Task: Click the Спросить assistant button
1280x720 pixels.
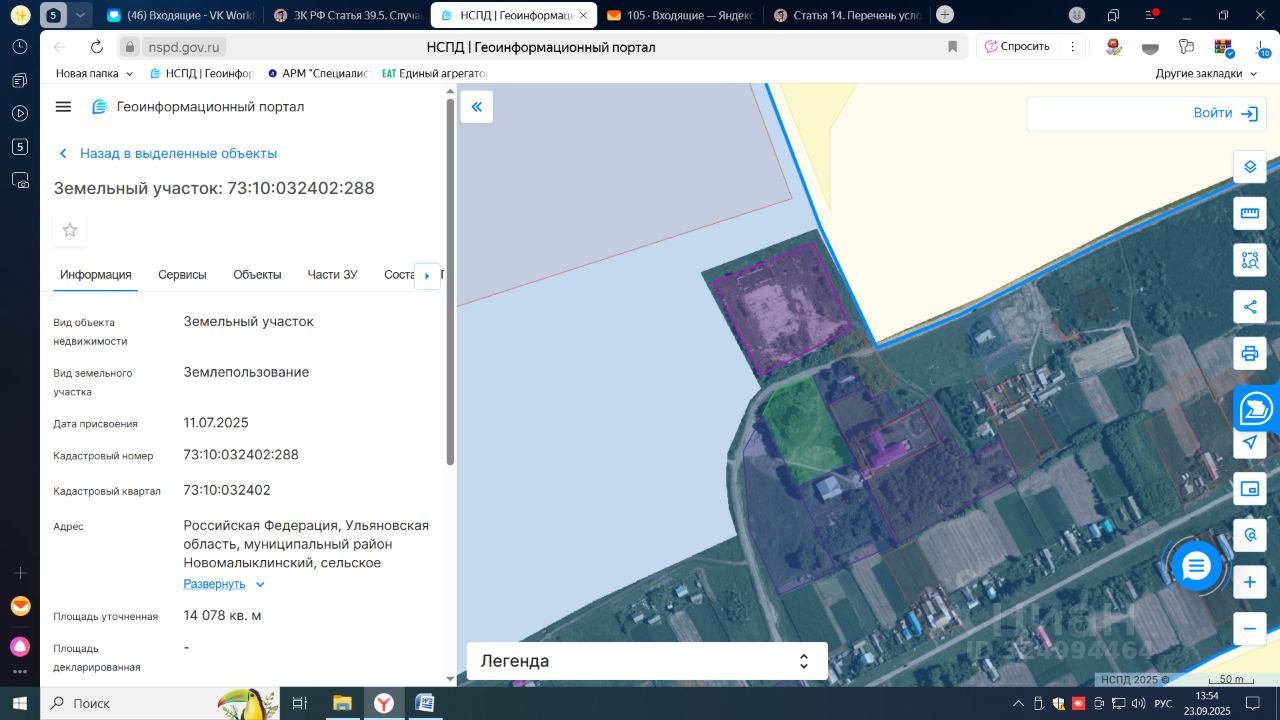Action: point(1018,47)
